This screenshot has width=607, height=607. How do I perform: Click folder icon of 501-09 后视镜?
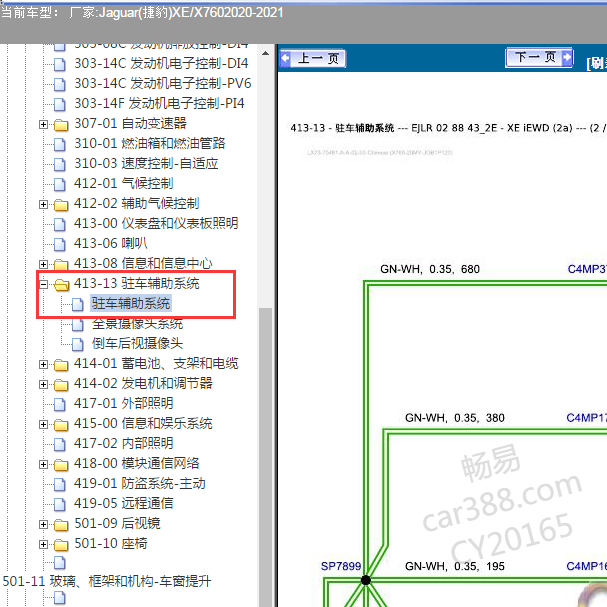click(x=61, y=525)
